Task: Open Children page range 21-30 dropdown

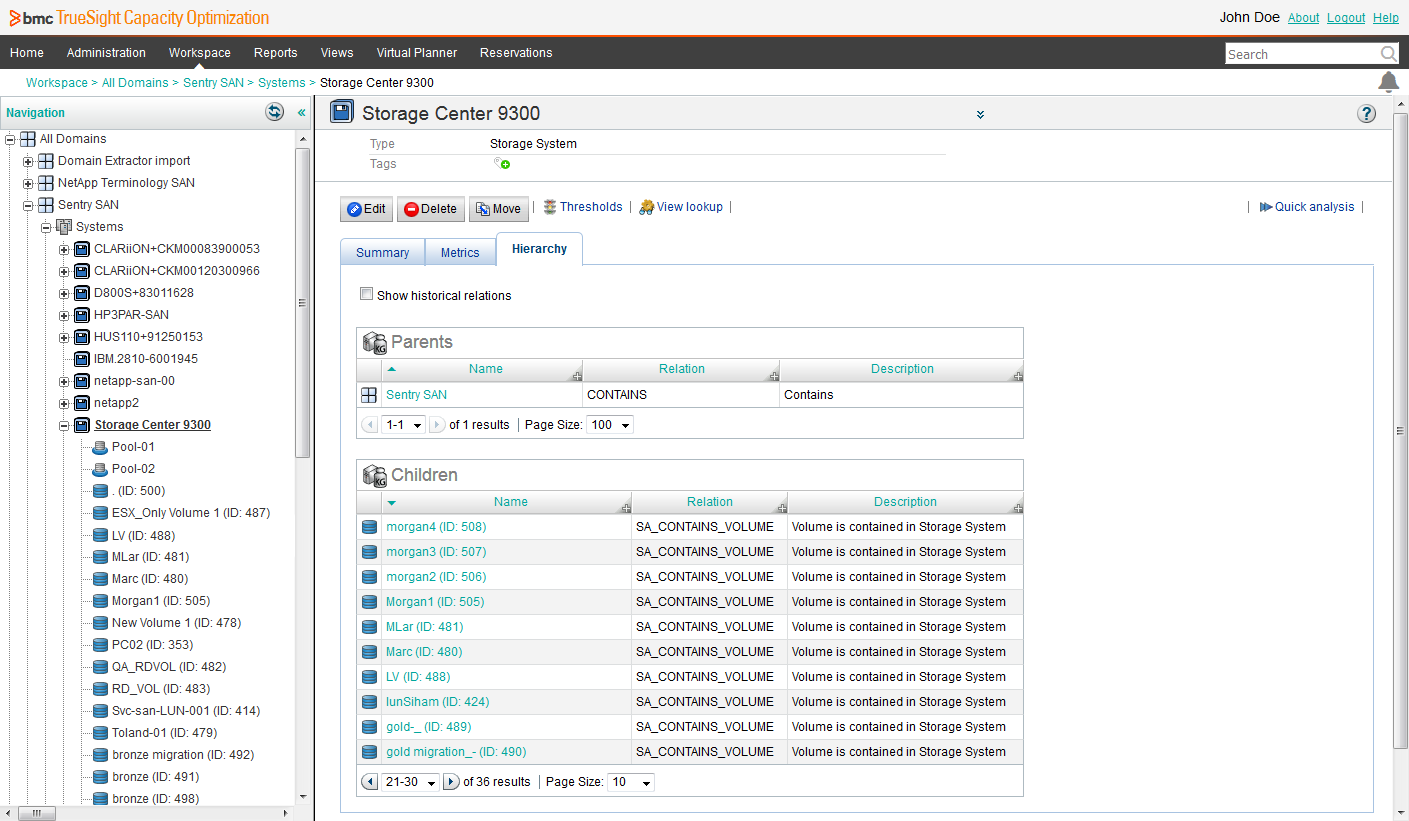Action: pyautogui.click(x=411, y=782)
